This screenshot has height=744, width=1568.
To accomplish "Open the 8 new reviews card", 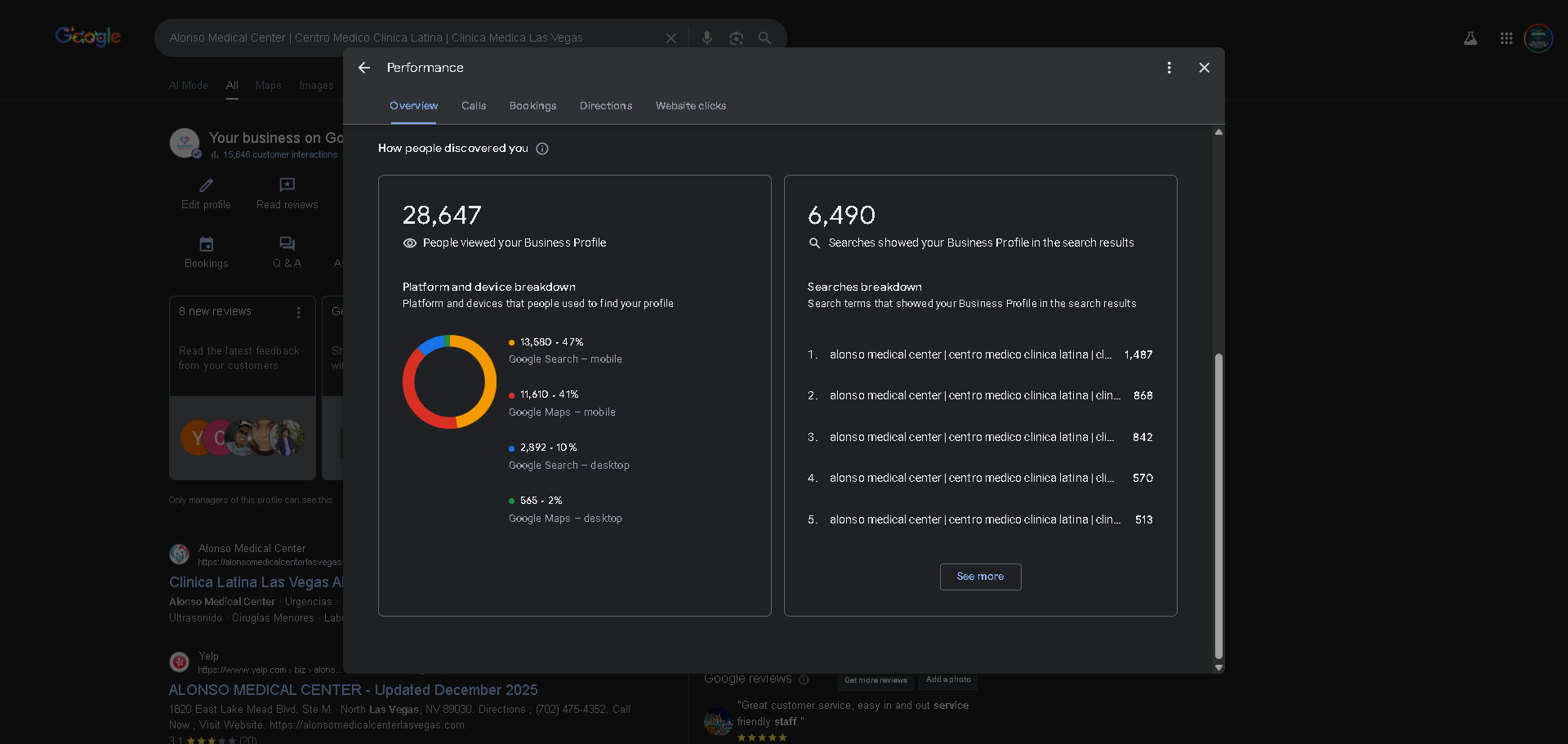I will [x=243, y=388].
